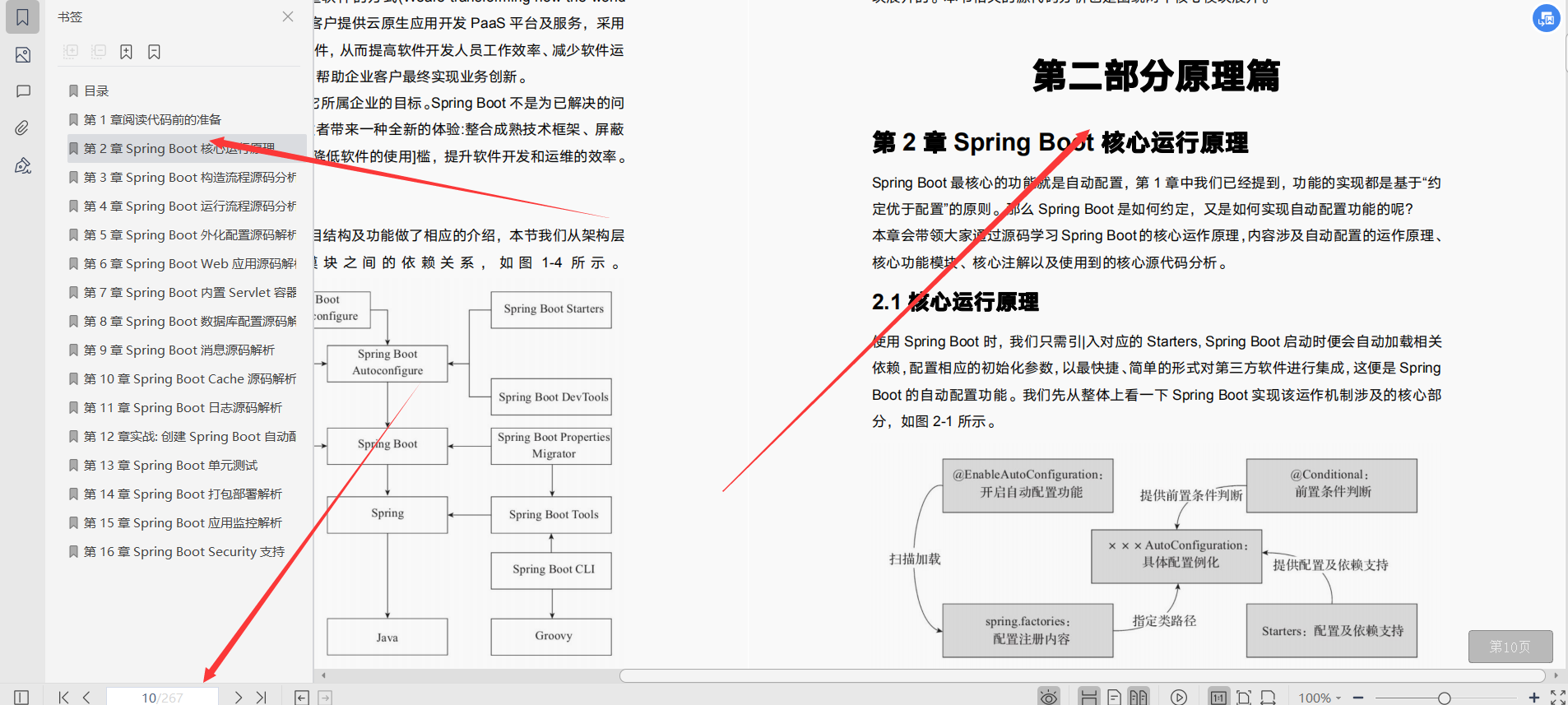Open the page thumbnails panel icon
This screenshot has width=1568, height=705.
coord(22,55)
